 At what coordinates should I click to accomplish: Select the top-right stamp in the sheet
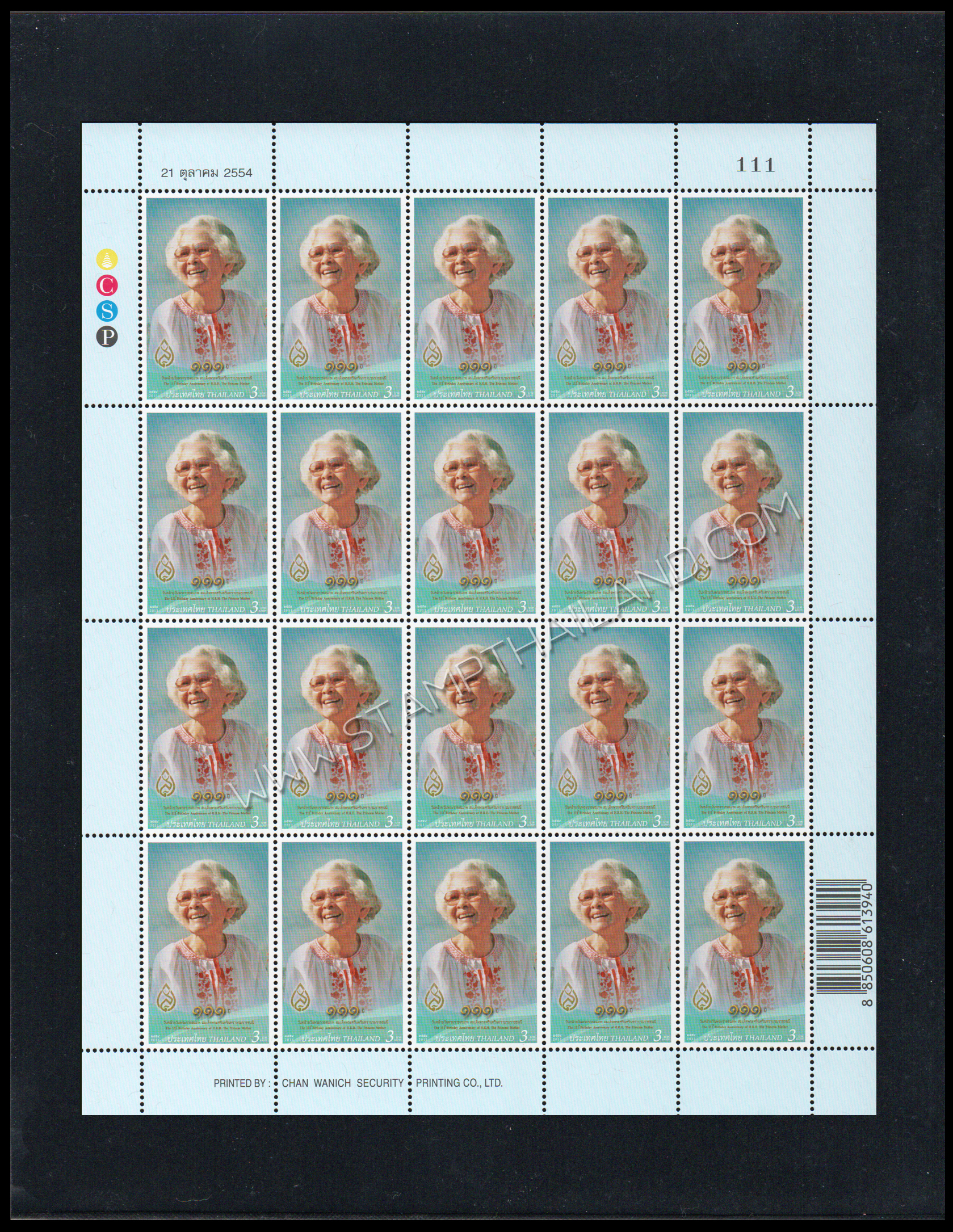click(744, 299)
